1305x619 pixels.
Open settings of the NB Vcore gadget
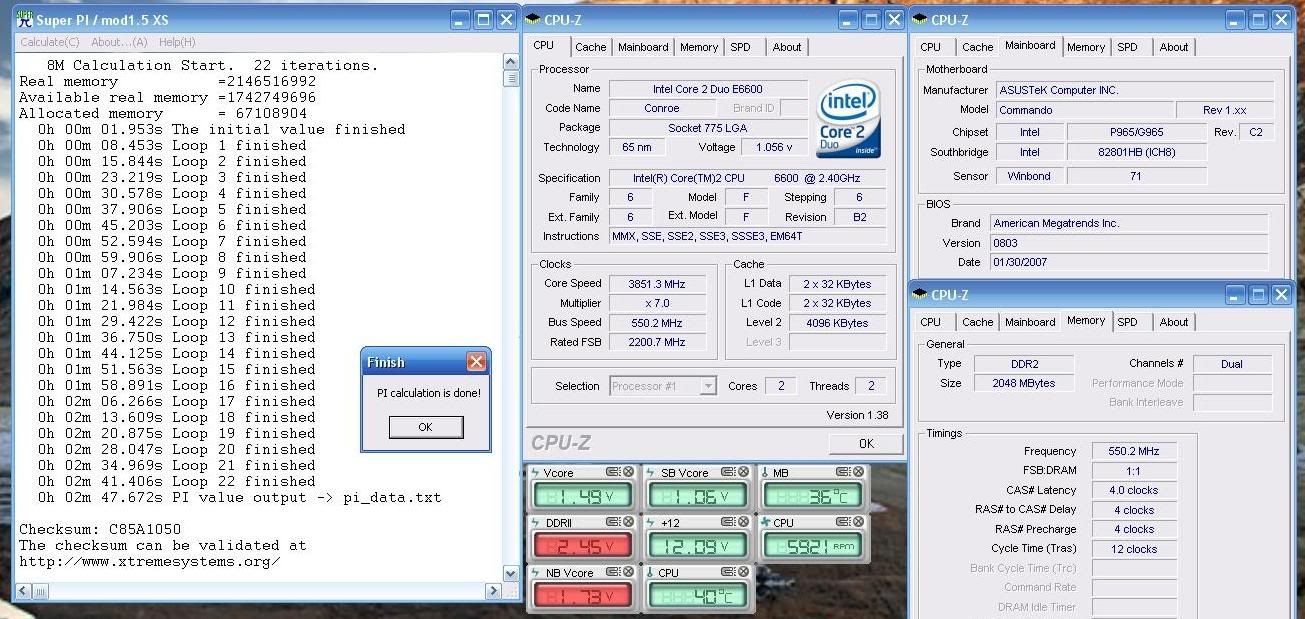coord(612,572)
